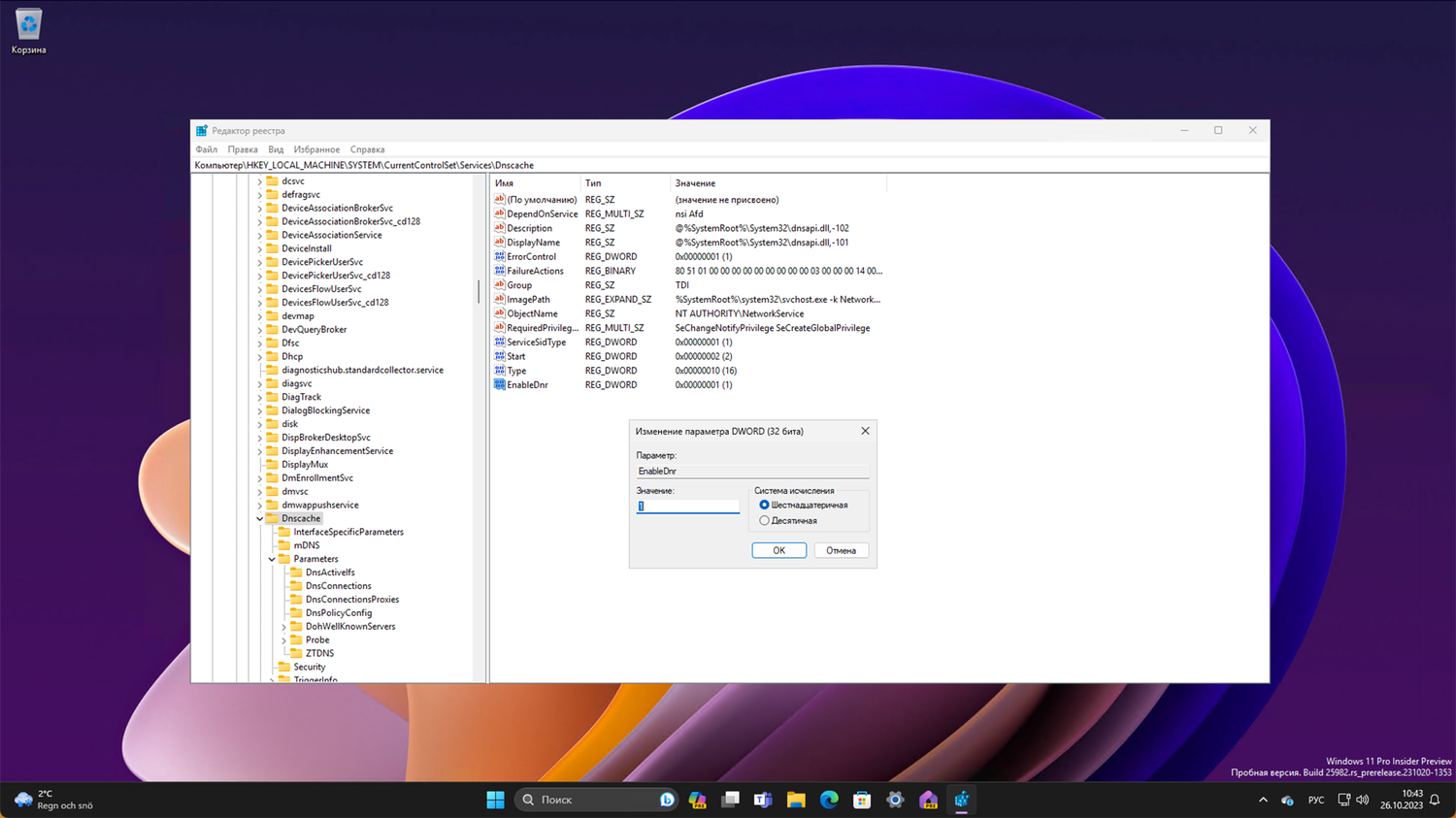
Task: Click the registry tree vertical scrollbar
Action: coord(479,291)
